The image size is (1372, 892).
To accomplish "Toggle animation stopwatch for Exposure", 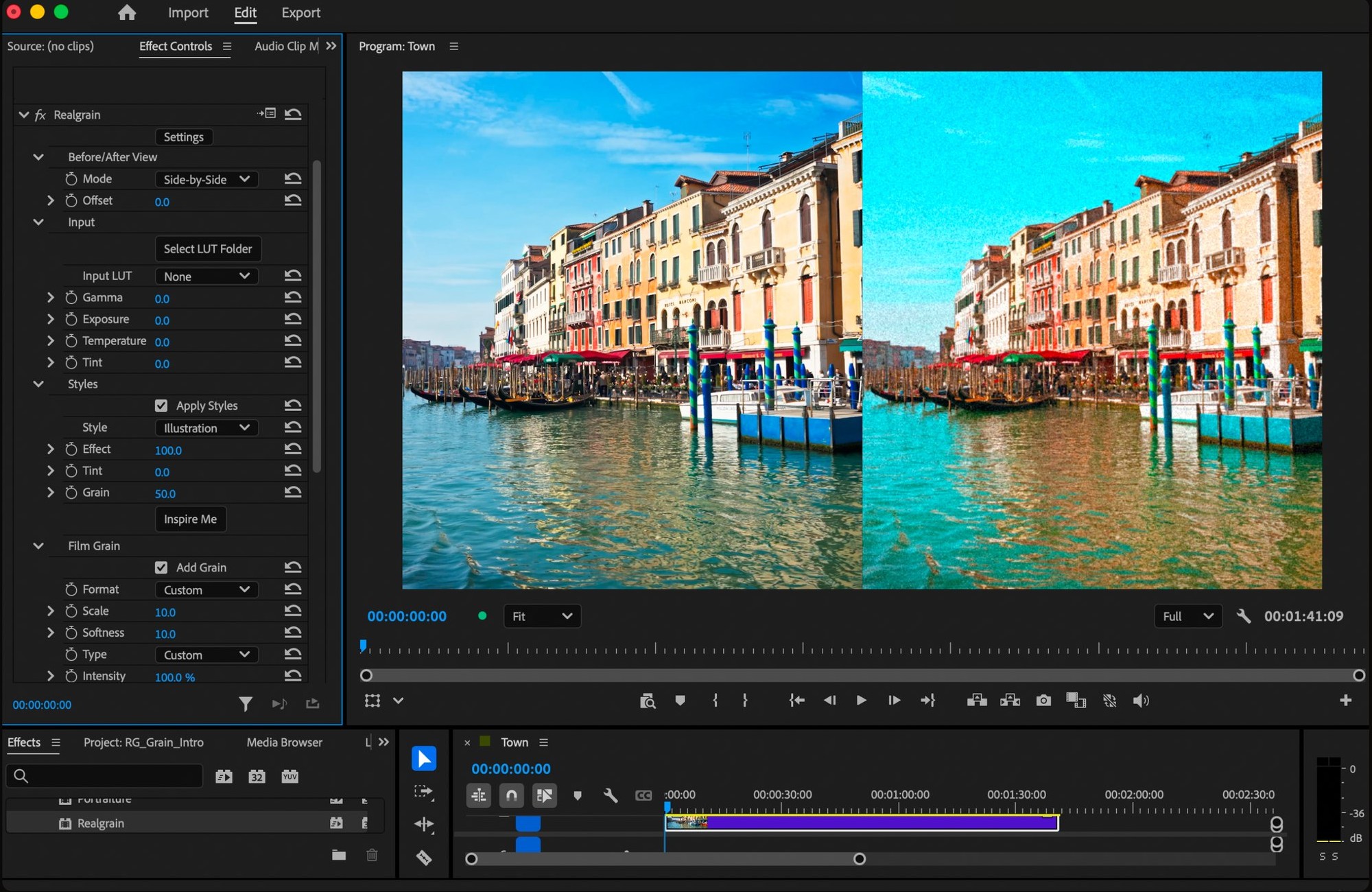I will coord(71,319).
